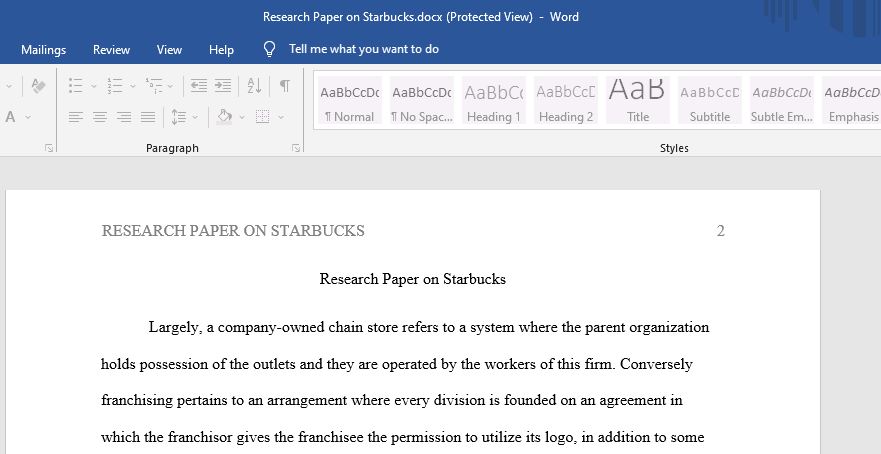Click the Line and Paragraph Spacing icon
Image resolution: width=881 pixels, height=454 pixels.
pos(179,117)
